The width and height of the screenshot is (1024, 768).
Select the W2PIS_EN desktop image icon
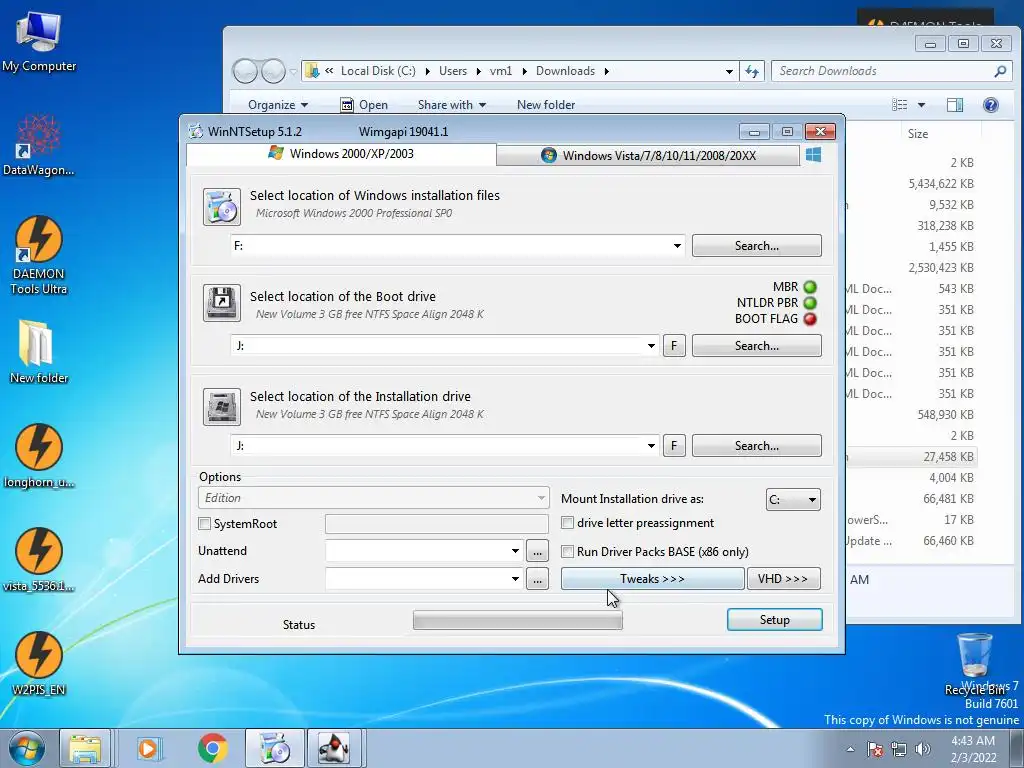[x=39, y=664]
